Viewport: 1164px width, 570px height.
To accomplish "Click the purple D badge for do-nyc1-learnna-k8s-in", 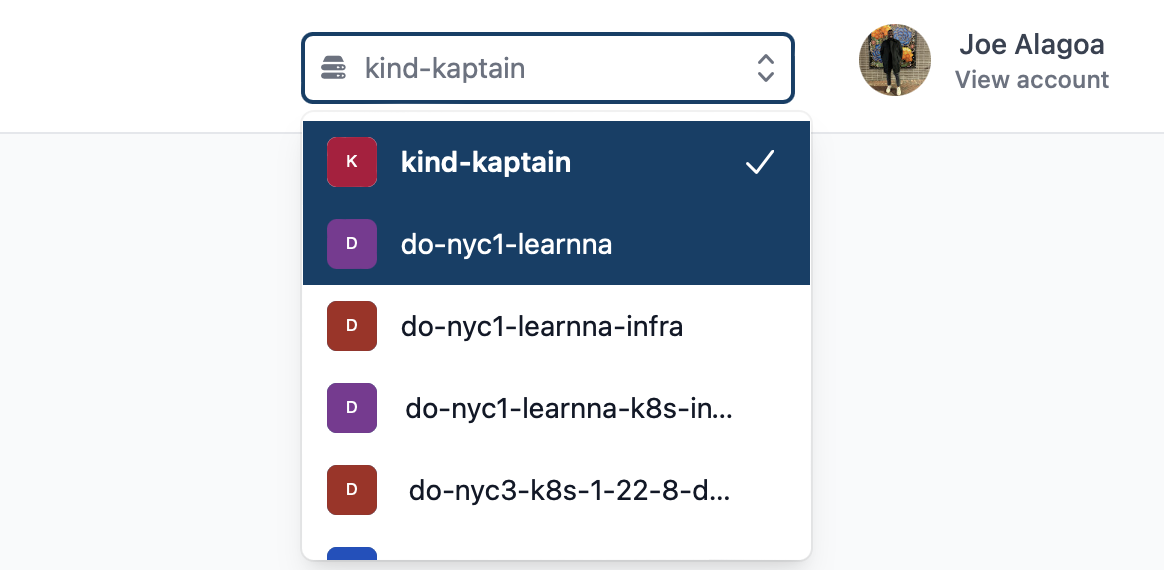I will click(352, 408).
